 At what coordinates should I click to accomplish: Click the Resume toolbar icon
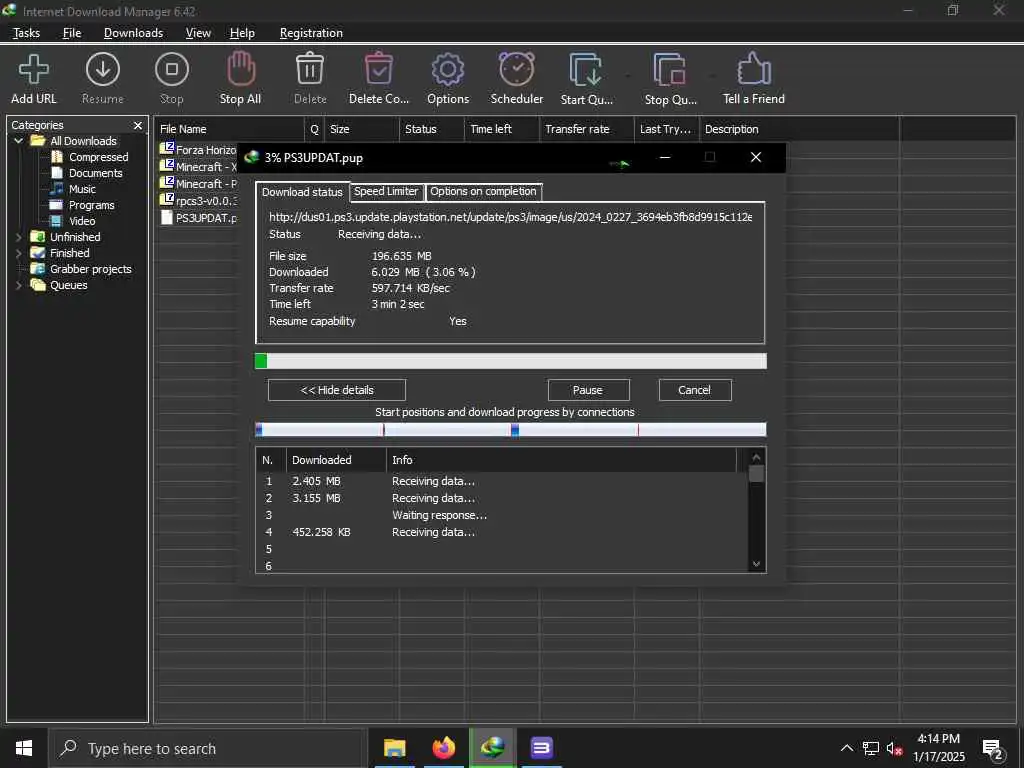[103, 70]
